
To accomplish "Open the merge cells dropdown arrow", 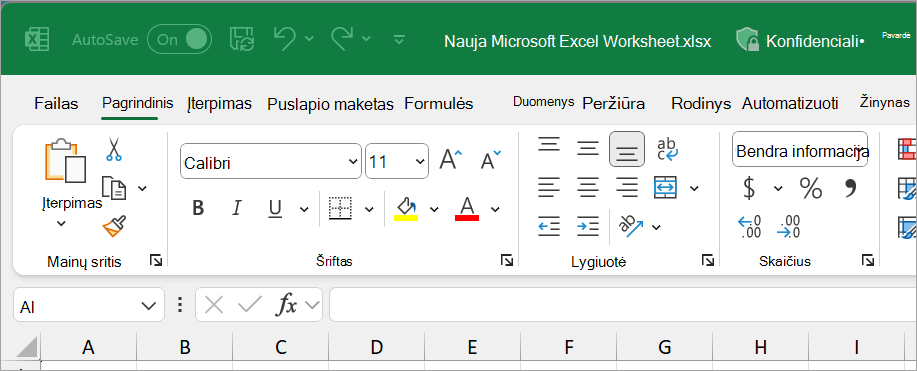I will click(x=694, y=188).
